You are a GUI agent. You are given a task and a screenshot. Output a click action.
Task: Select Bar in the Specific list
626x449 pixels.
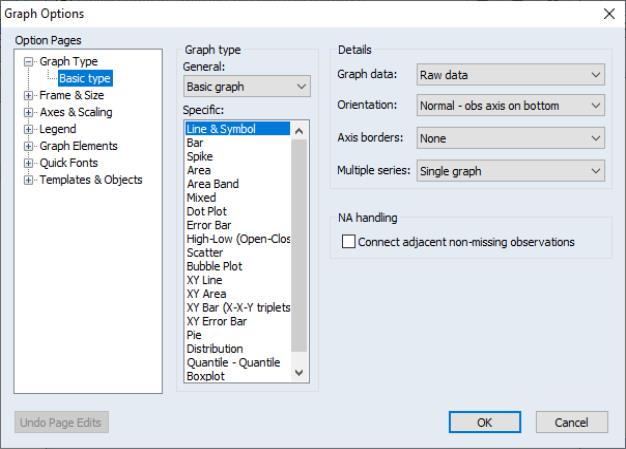click(196, 143)
